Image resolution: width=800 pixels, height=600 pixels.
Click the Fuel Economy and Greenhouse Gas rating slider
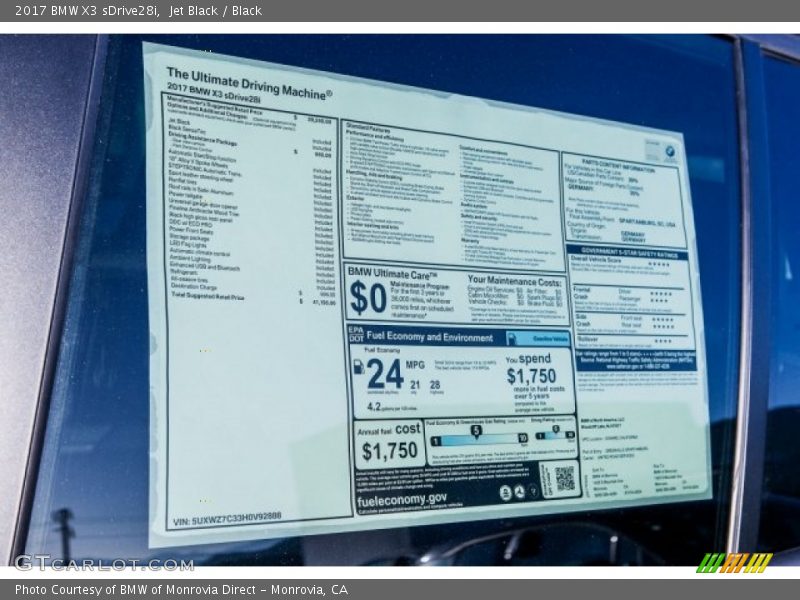pyautogui.click(x=479, y=438)
